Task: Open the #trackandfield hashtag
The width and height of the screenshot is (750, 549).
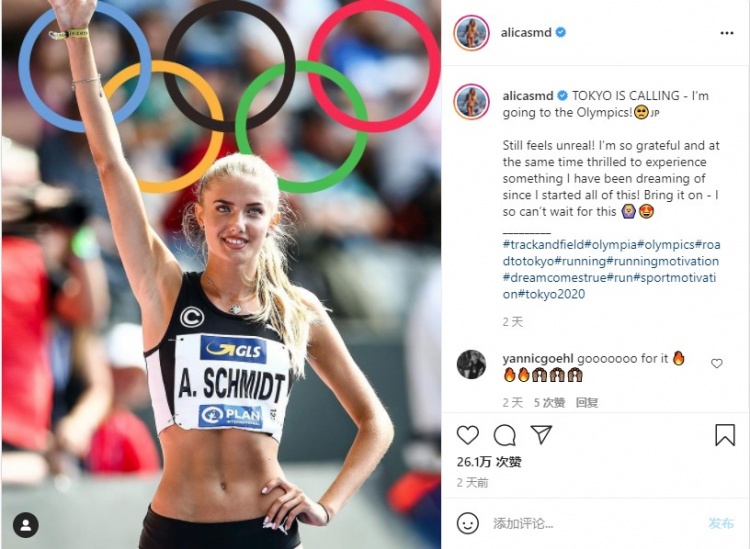Action: 543,245
